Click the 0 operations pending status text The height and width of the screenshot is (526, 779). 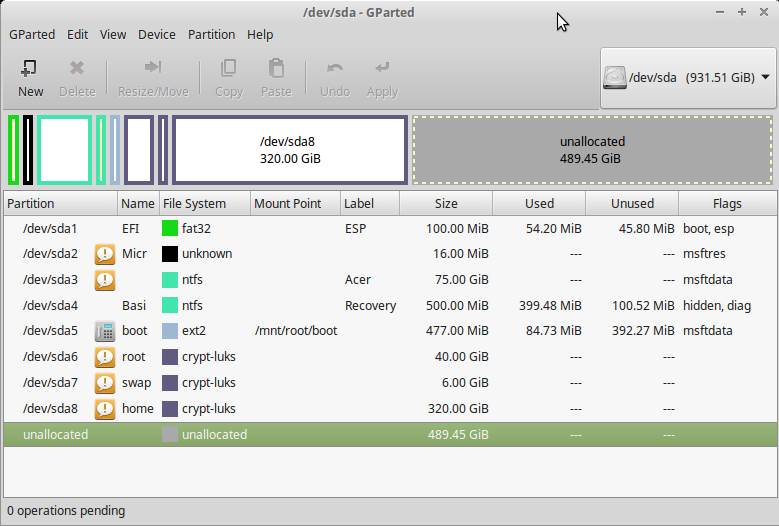66,511
